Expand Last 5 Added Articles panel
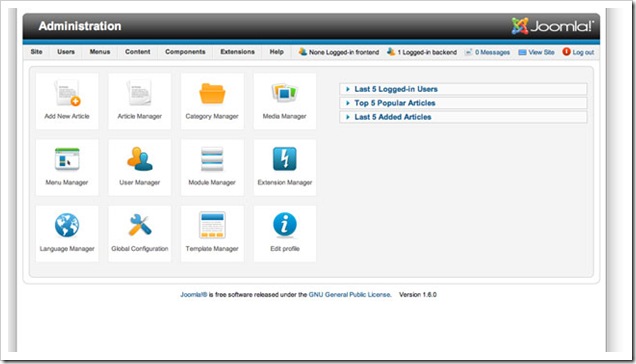The image size is (636, 364). [x=463, y=117]
